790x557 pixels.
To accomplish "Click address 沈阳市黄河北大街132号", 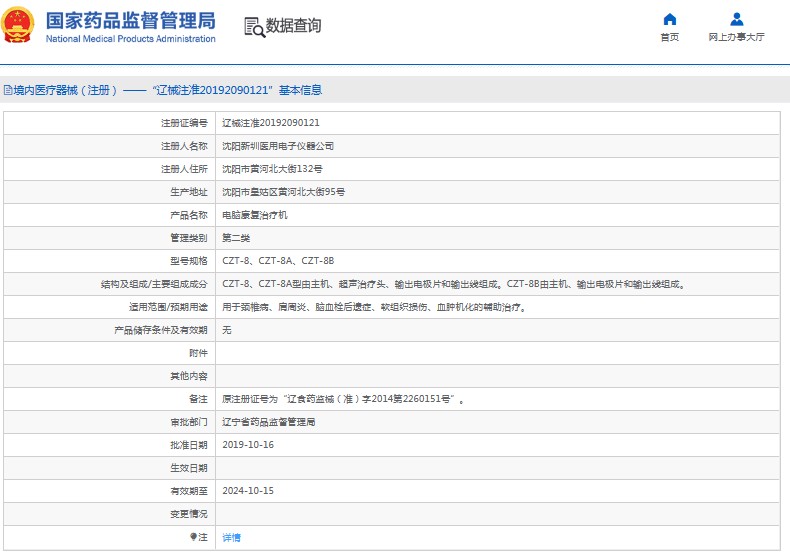I will tap(272, 169).
